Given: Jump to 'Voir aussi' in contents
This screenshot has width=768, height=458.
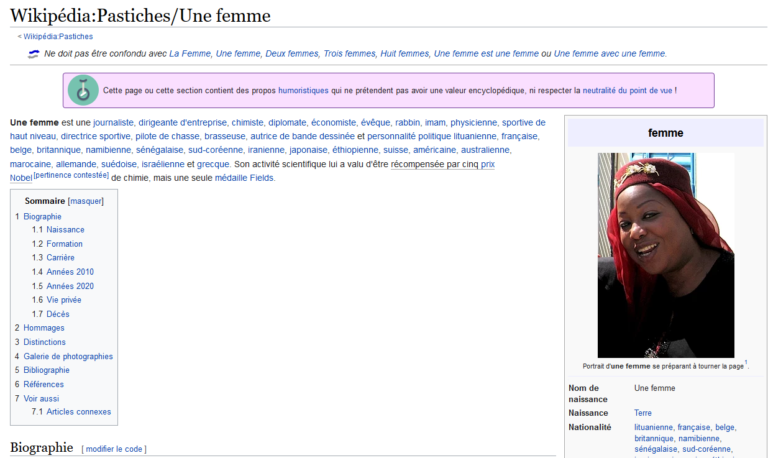Looking at the screenshot, I should click(x=41, y=398).
